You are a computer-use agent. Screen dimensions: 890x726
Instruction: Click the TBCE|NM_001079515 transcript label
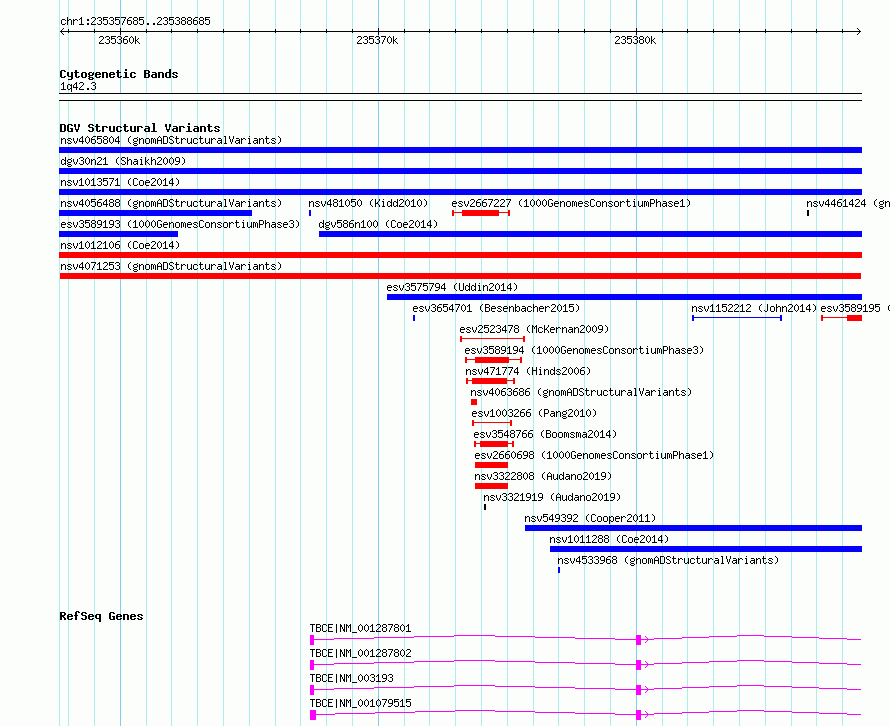point(360,703)
